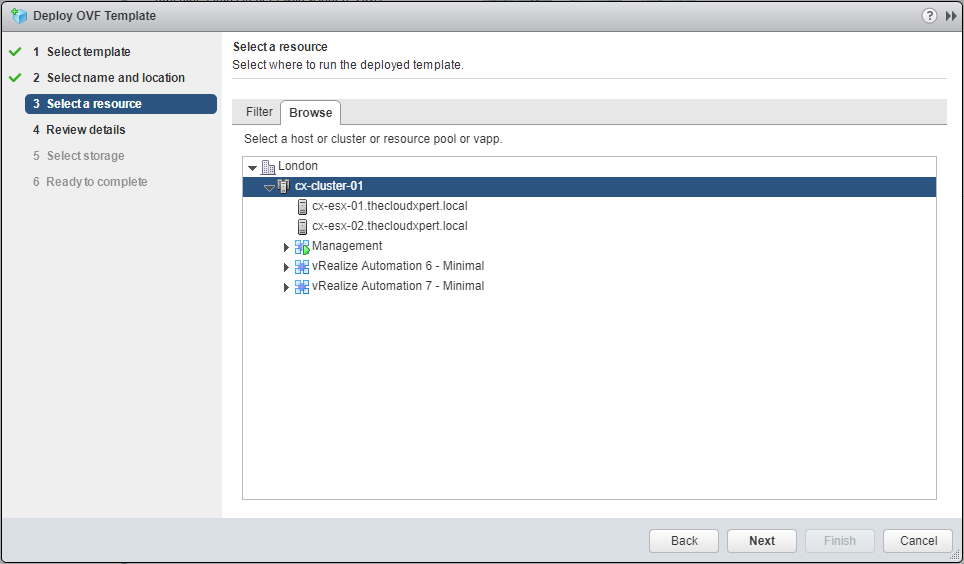
Task: Switch to the Filter tab
Action: pyautogui.click(x=259, y=112)
